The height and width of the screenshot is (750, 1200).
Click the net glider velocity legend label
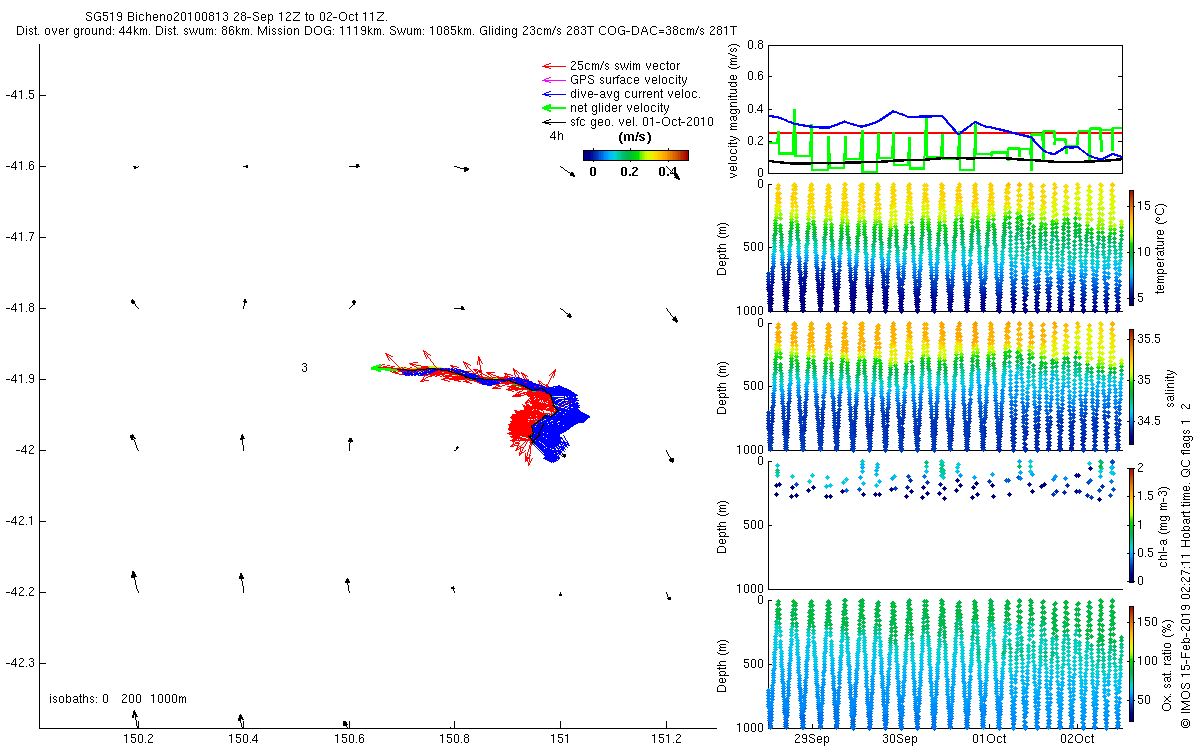click(620, 107)
